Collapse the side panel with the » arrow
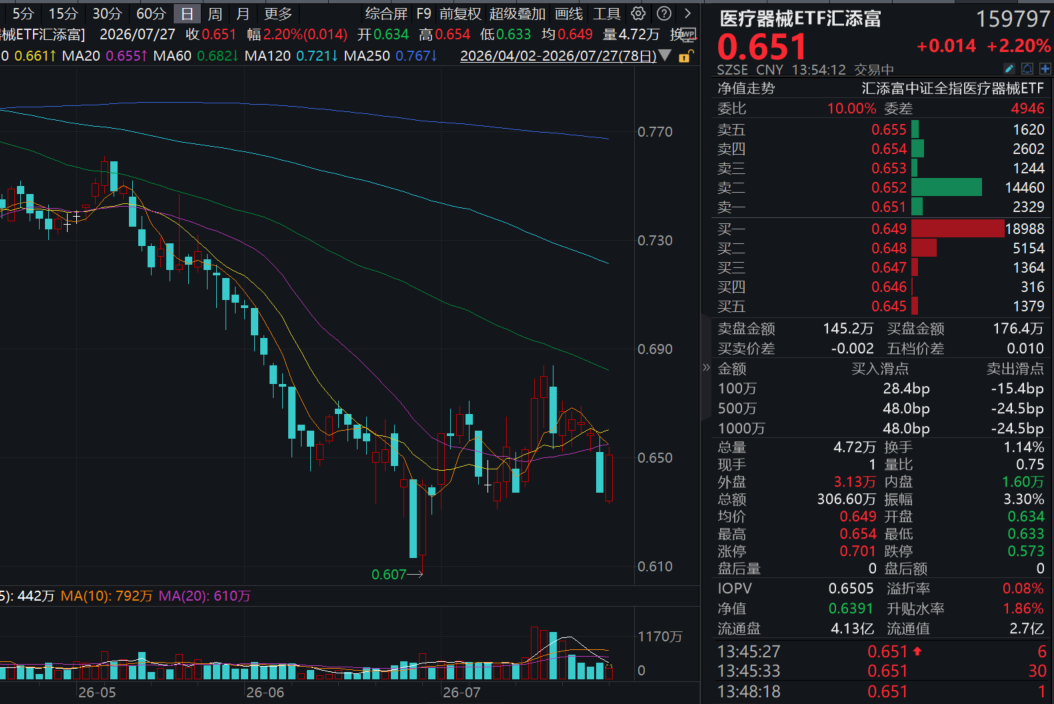The image size is (1054, 704). [706, 367]
